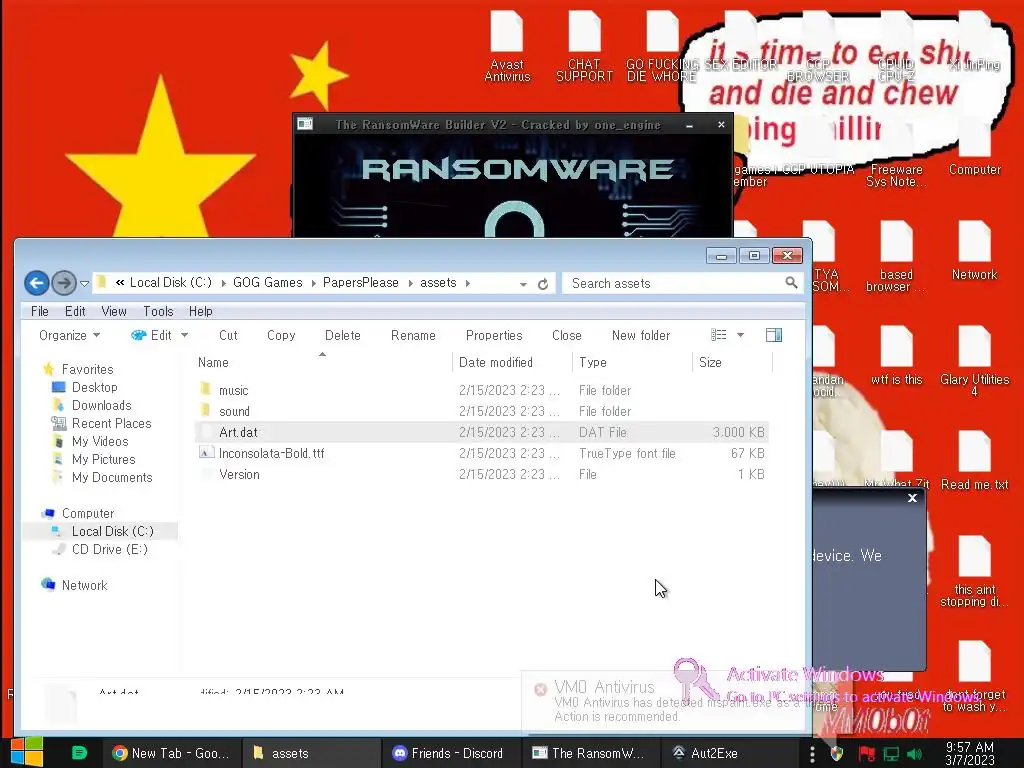Image resolution: width=1024 pixels, height=768 pixels.
Task: Open Recent Places in the navigation pane
Action: pos(111,423)
